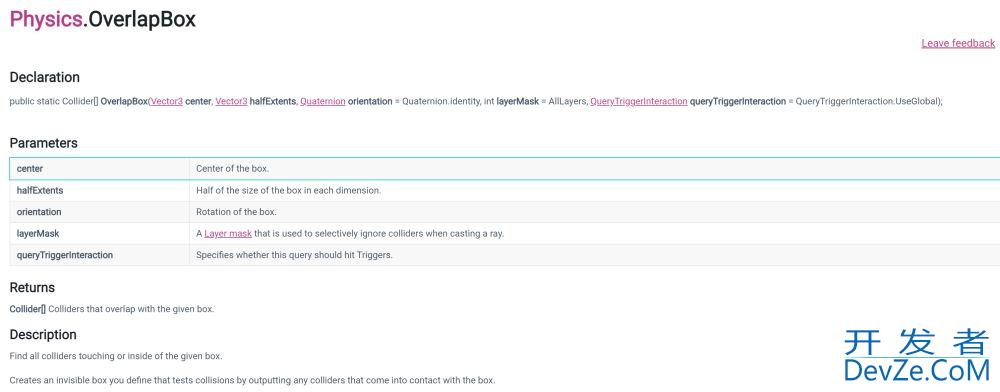Follow the Quaternion type link
This screenshot has height=392, width=1000.
[x=323, y=101]
